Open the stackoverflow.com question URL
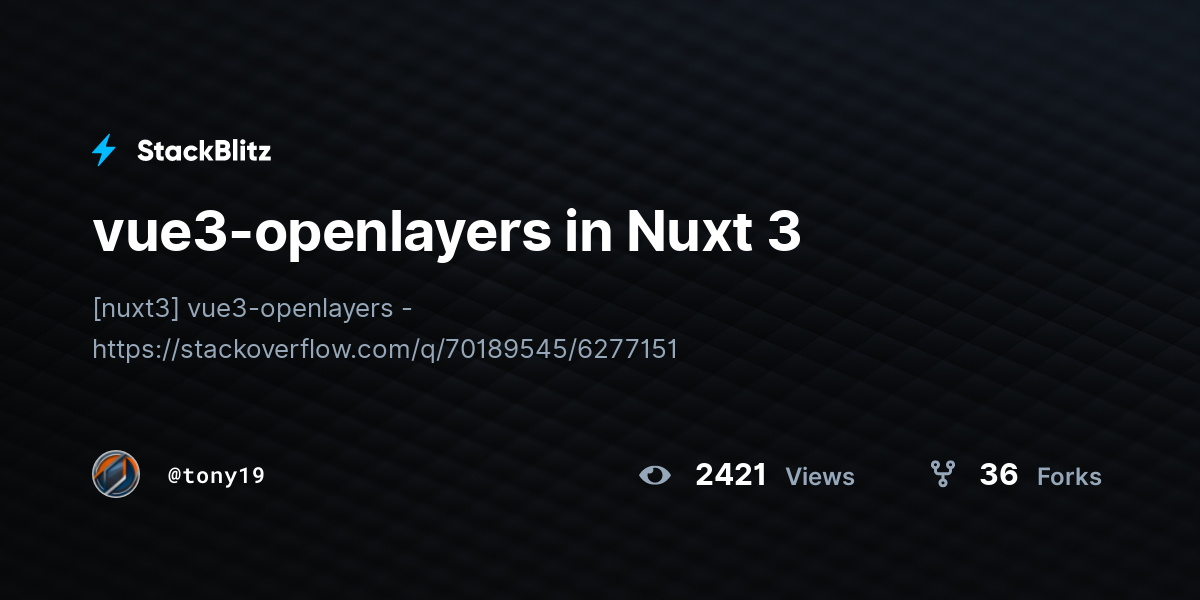Image resolution: width=1200 pixels, height=600 pixels. click(x=385, y=349)
